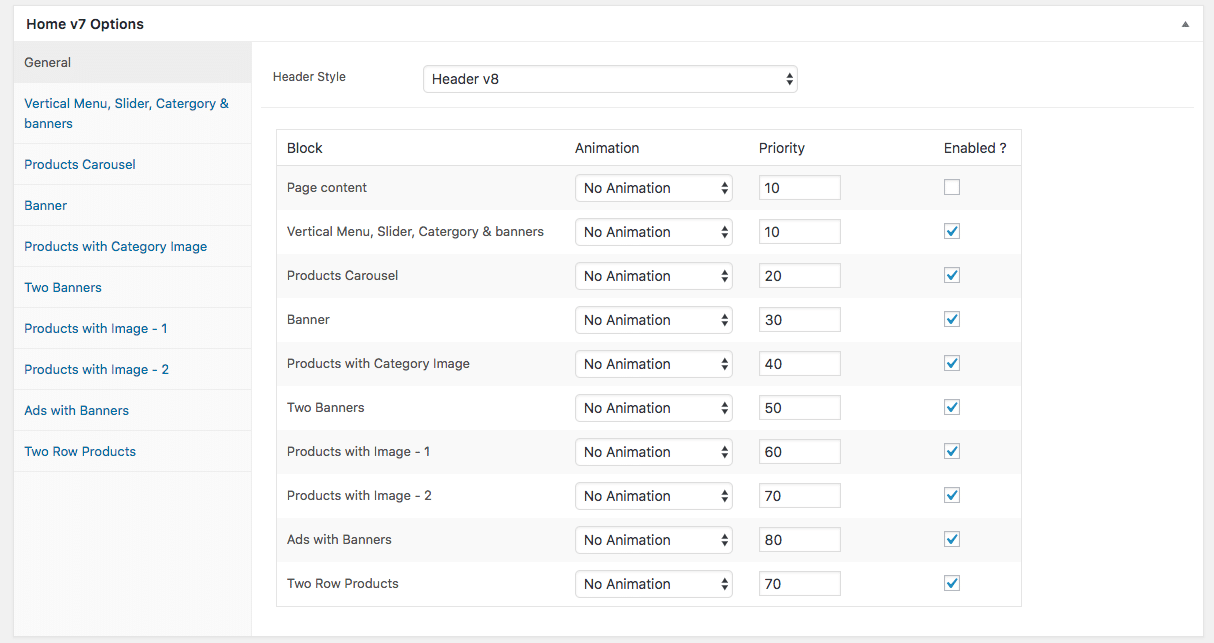Open Animation dropdown for Page content

[654, 188]
